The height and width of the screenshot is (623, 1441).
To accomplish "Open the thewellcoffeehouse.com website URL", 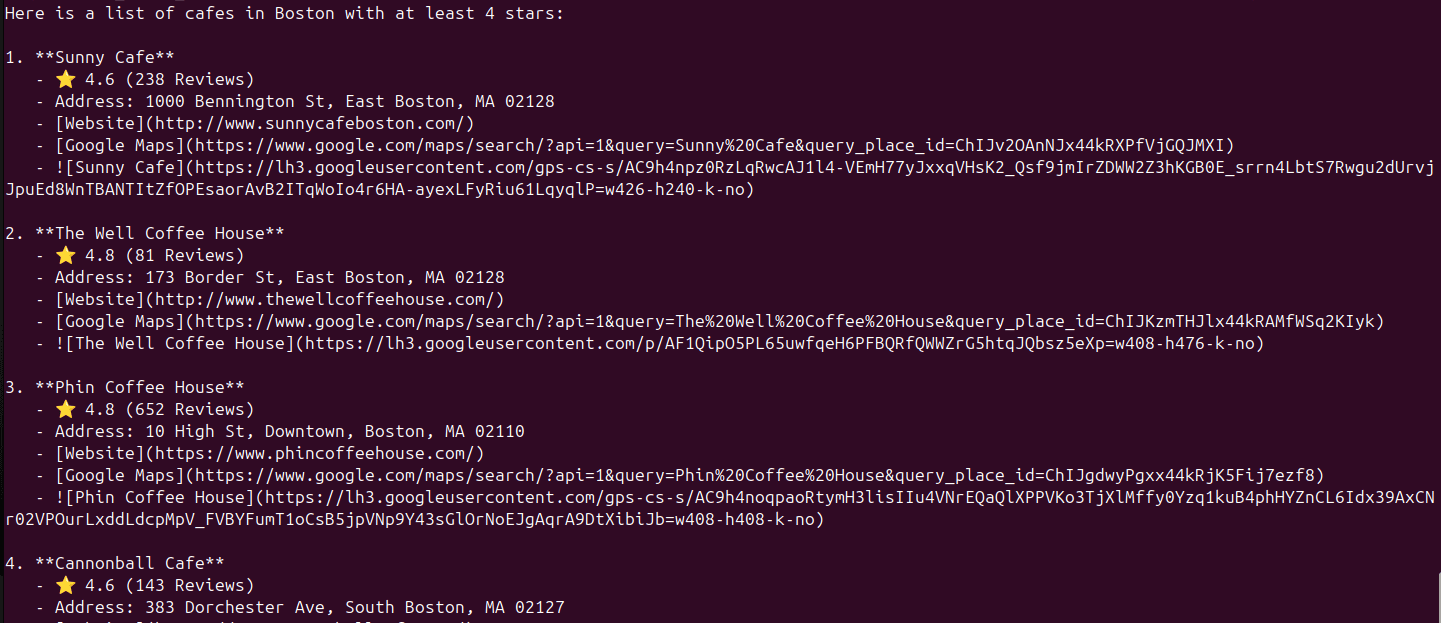I will tap(344, 300).
